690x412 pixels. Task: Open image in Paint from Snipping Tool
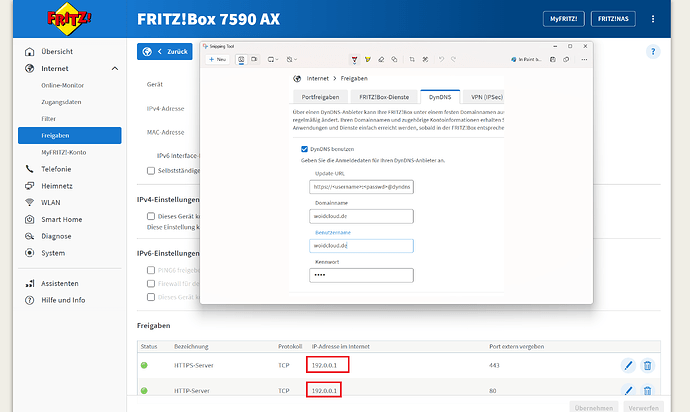526,59
